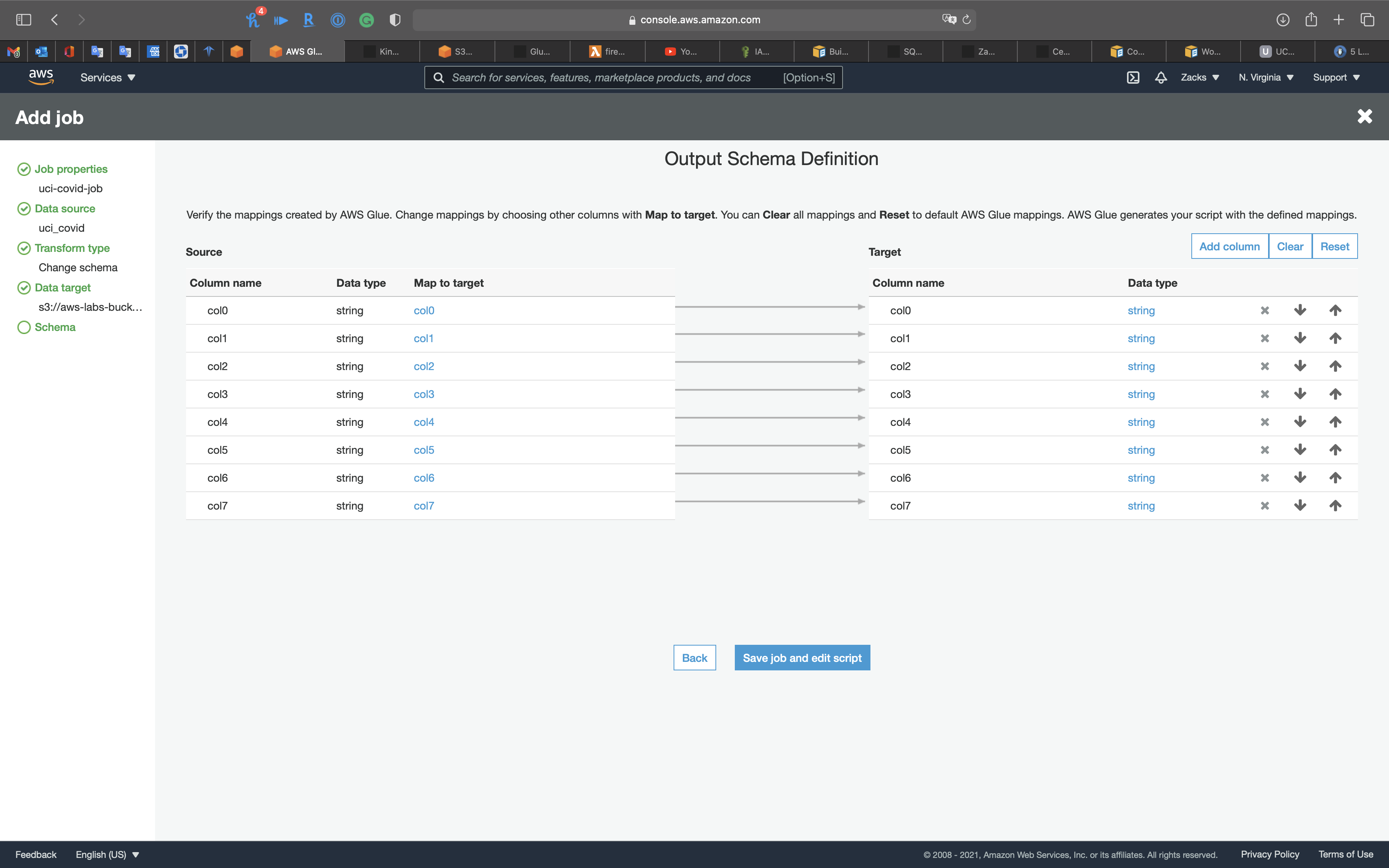Remove the col0 target column
The image size is (1389, 868).
pos(1265,310)
